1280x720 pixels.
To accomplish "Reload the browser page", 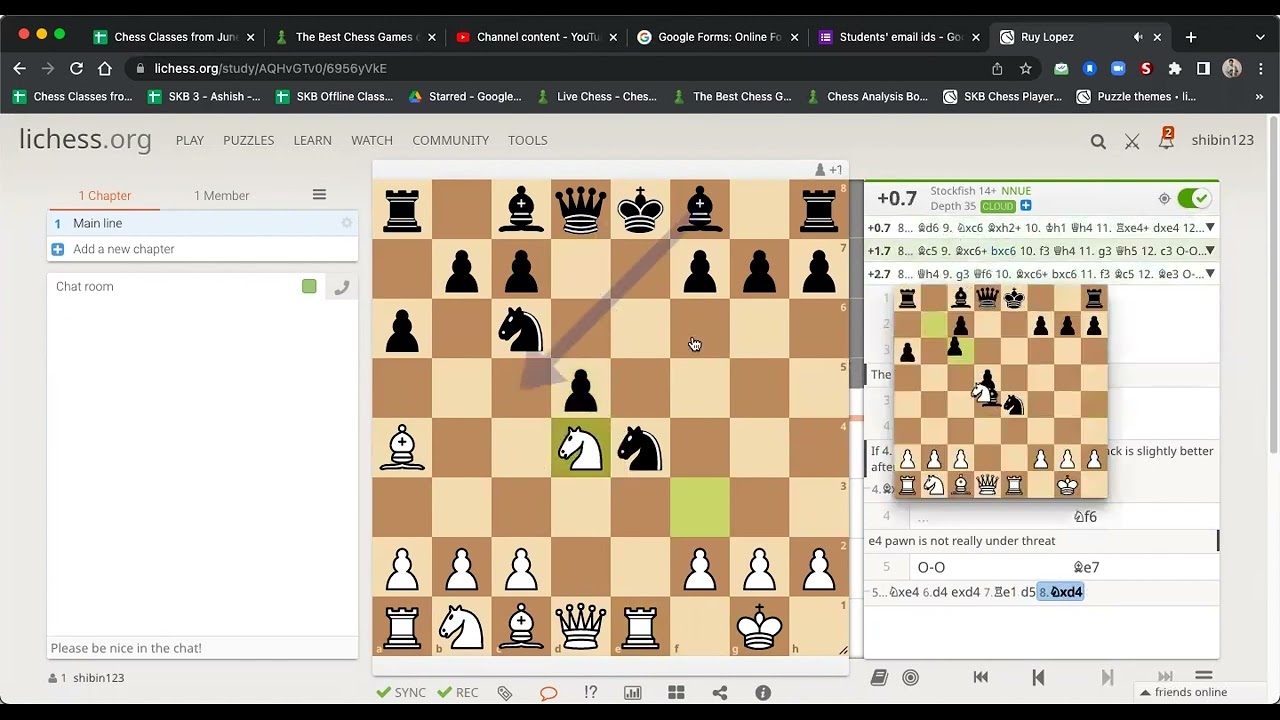I will point(76,68).
